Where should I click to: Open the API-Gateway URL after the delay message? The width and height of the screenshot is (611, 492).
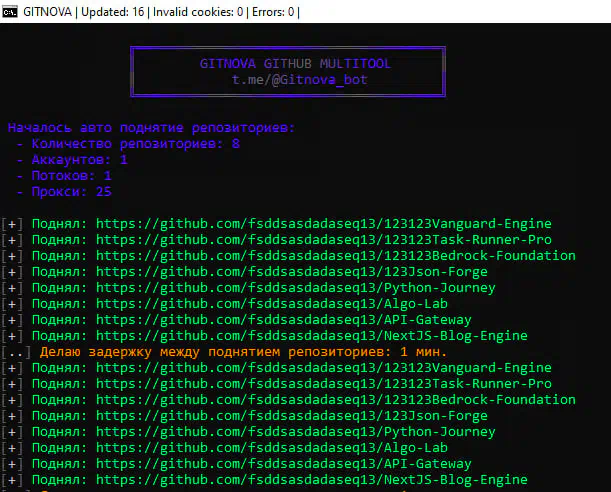click(284, 464)
